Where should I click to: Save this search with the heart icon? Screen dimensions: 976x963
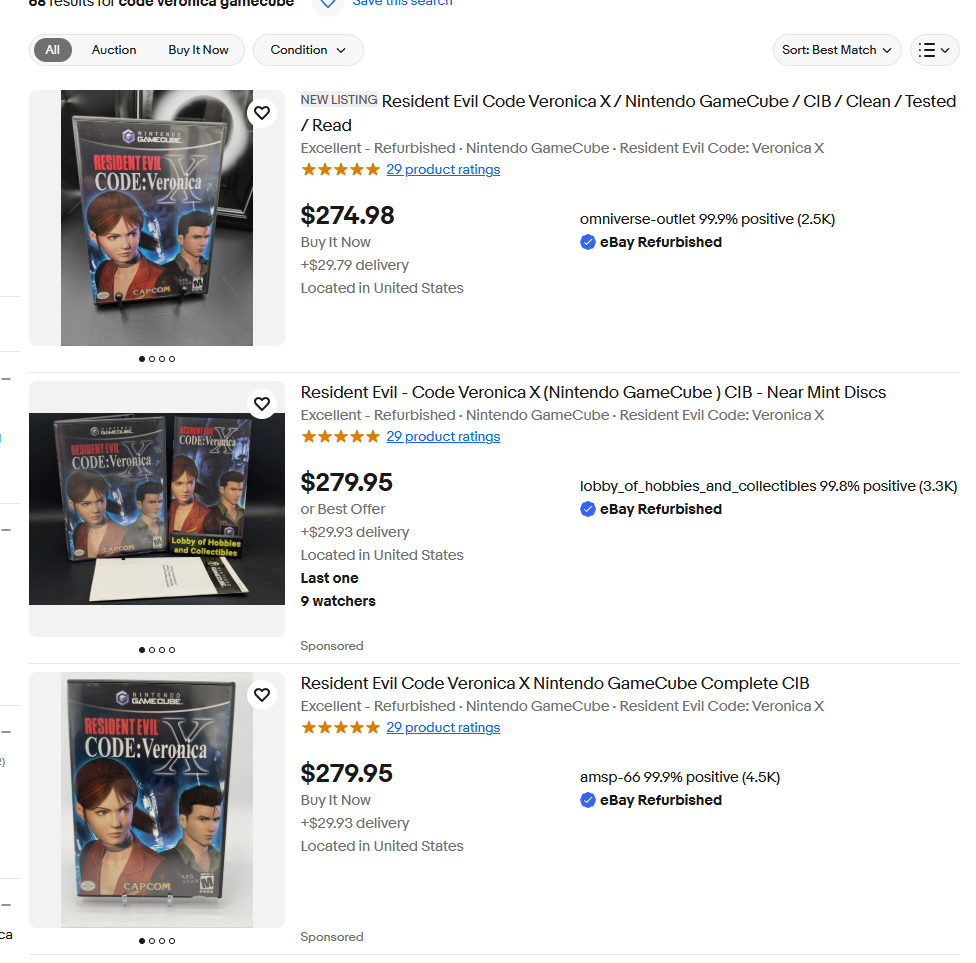[x=328, y=5]
